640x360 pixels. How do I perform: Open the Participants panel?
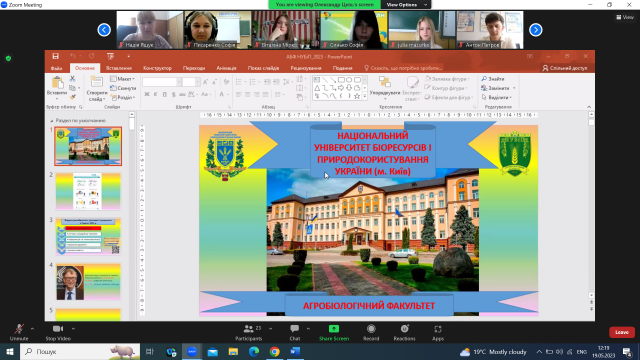pyautogui.click(x=249, y=332)
